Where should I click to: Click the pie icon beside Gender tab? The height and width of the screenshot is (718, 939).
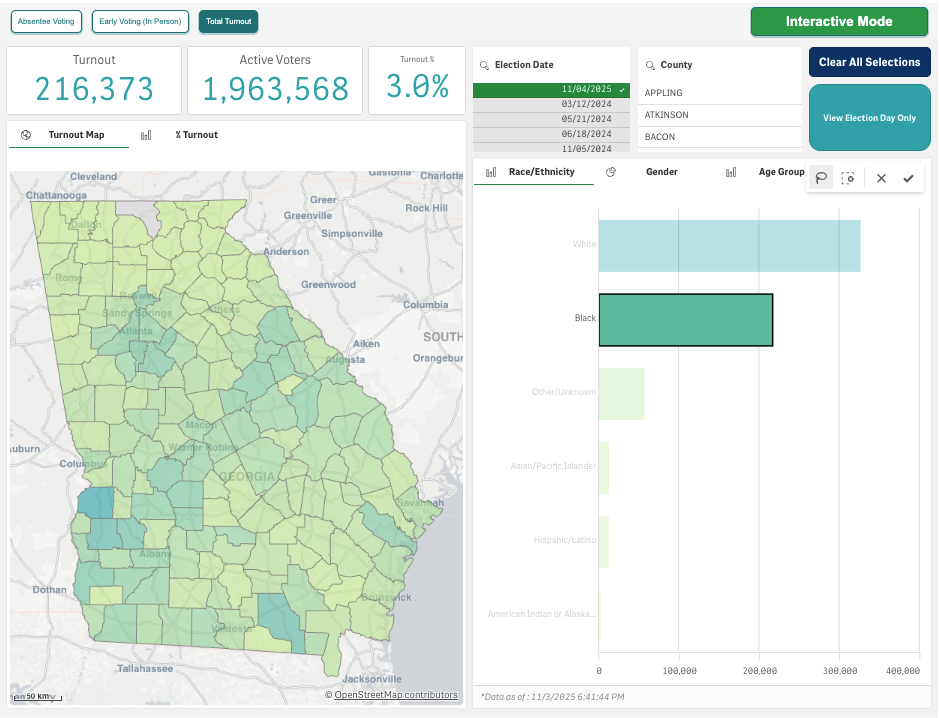tap(611, 172)
